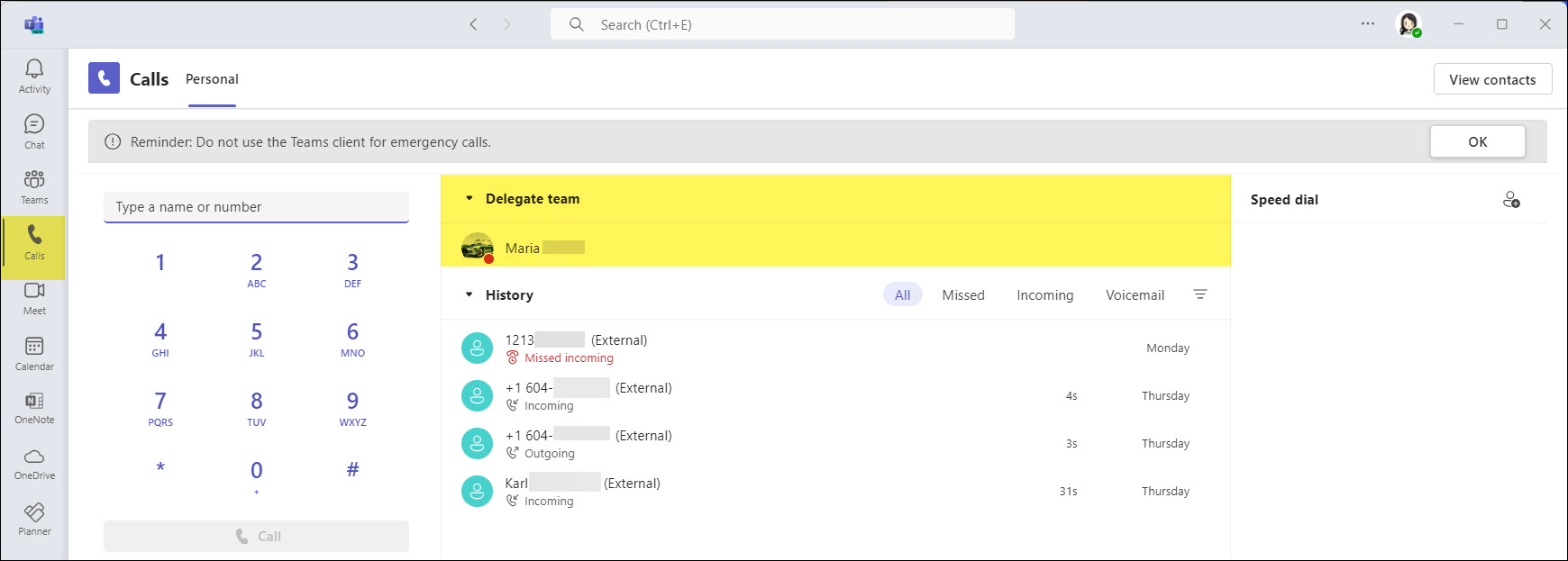
Task: Click the 'Type a name or number' field
Action: pyautogui.click(x=256, y=207)
